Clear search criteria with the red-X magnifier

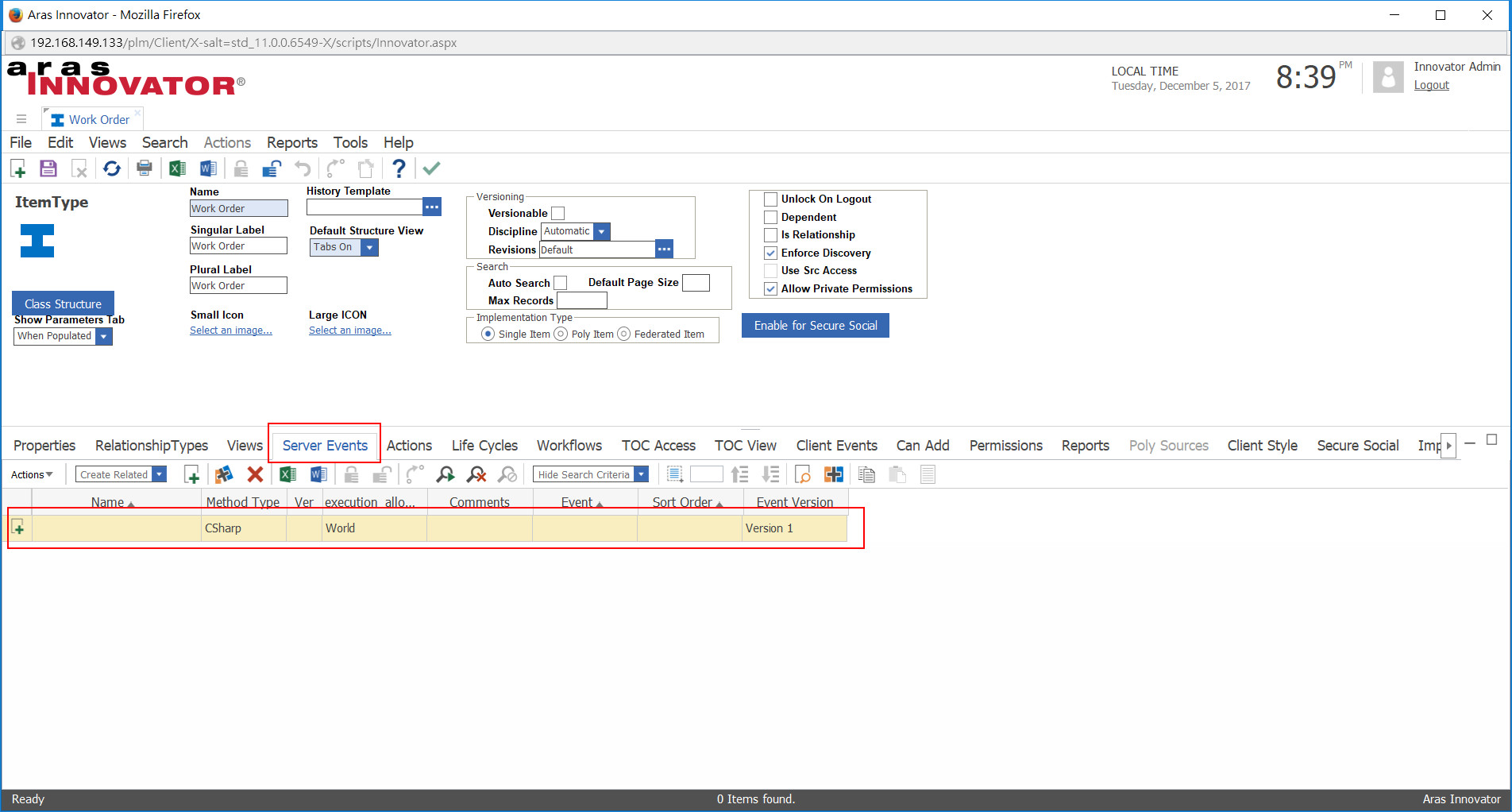pyautogui.click(x=476, y=475)
